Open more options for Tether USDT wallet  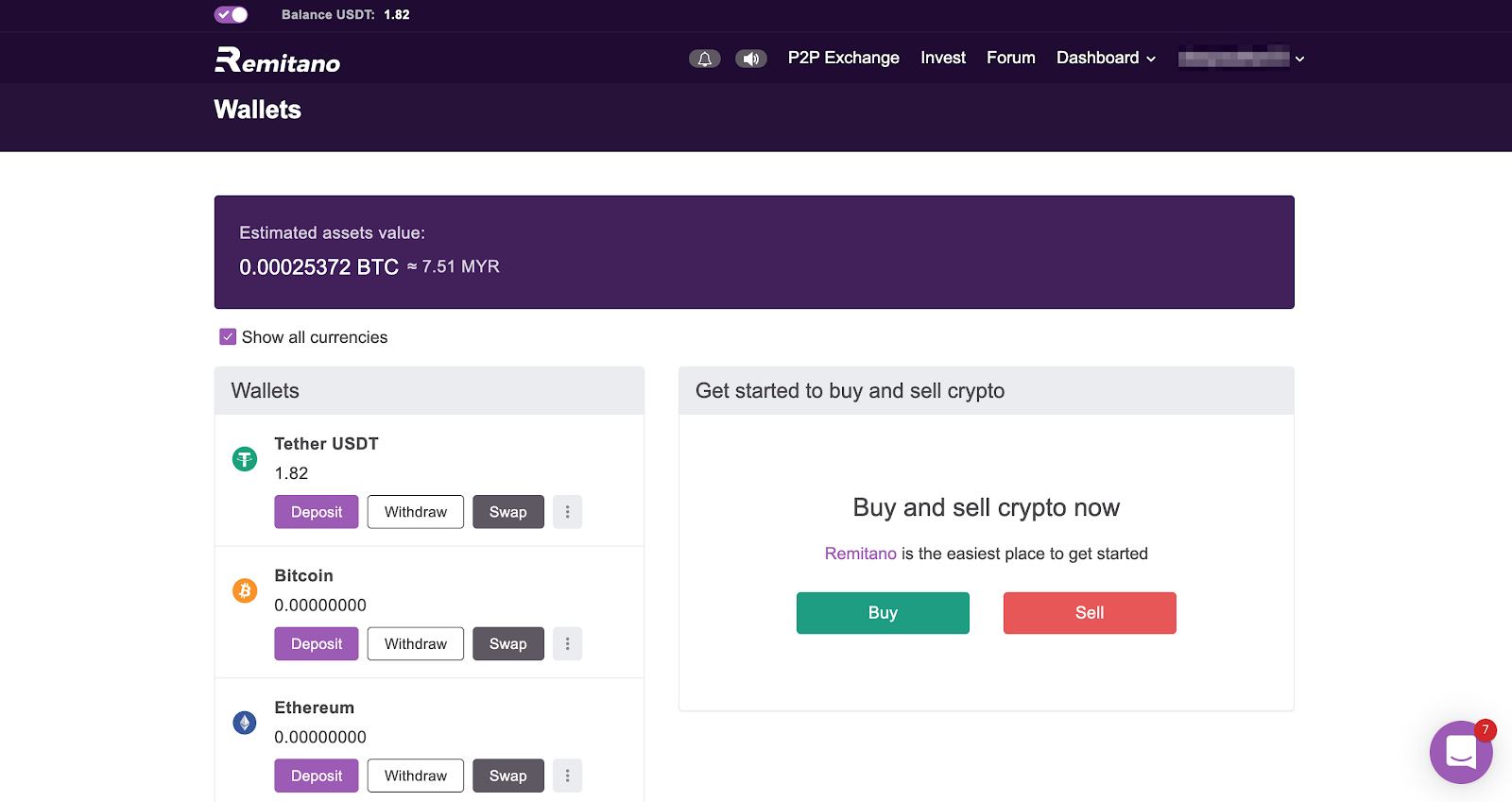coord(567,512)
